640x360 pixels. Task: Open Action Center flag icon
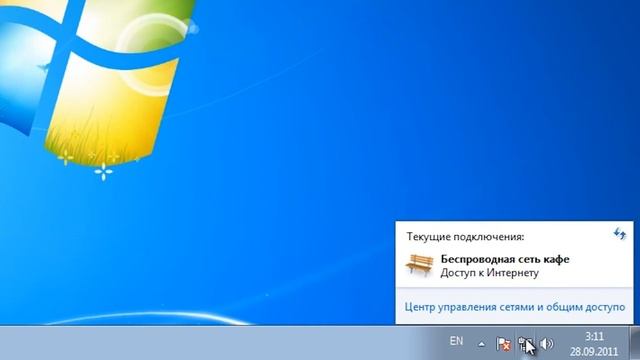click(503, 344)
